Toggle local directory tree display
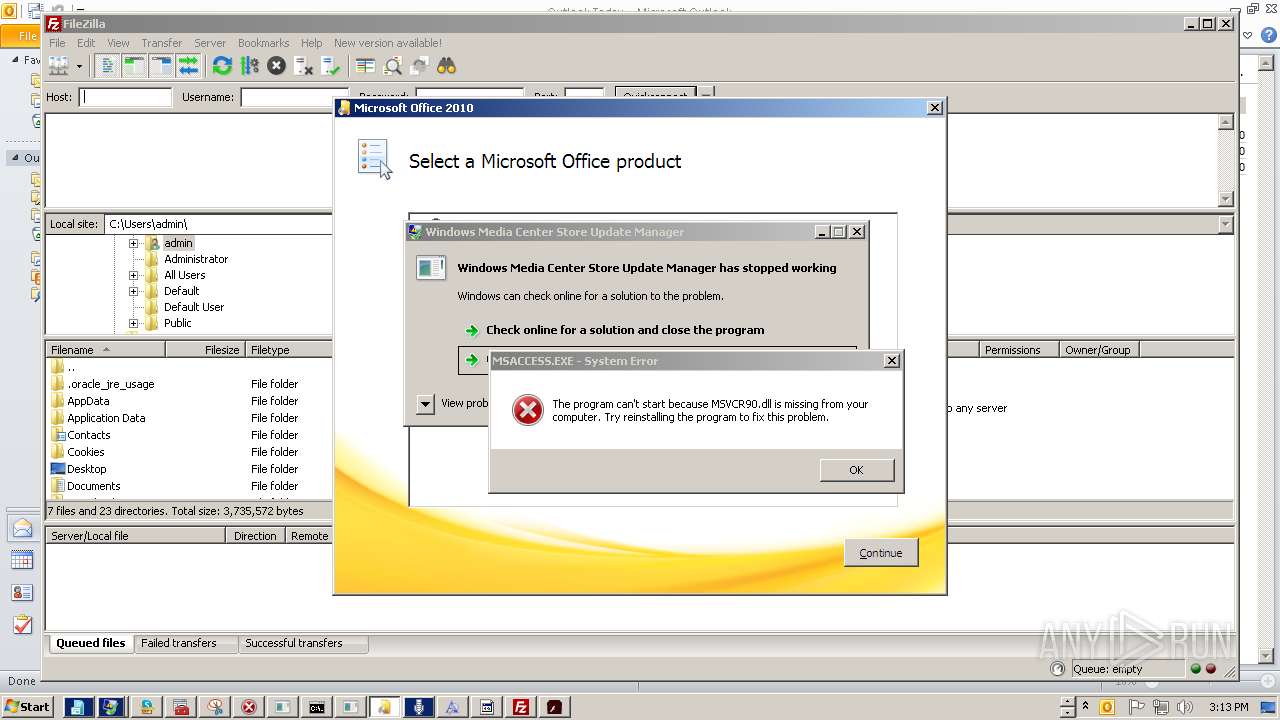This screenshot has width=1280, height=720. click(x=134, y=66)
